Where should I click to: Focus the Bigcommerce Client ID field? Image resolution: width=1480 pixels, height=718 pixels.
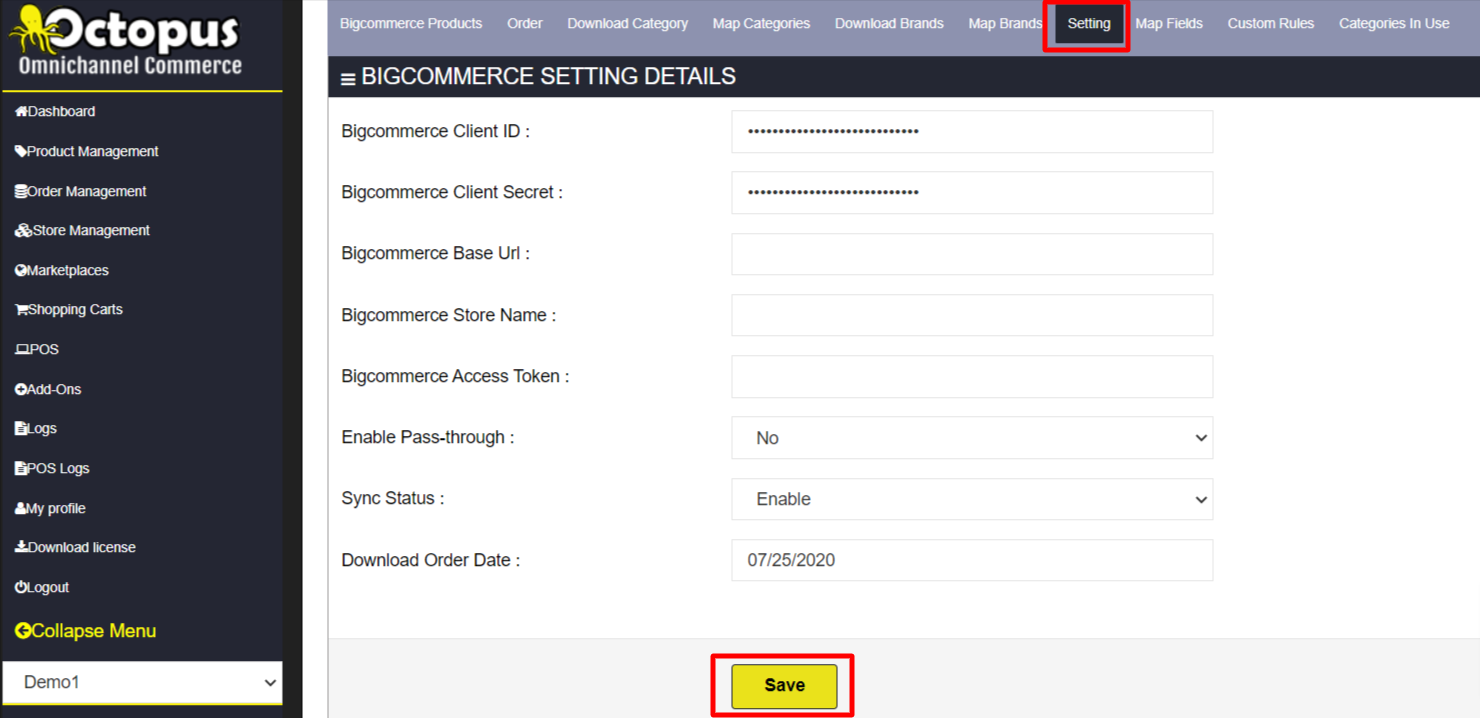click(972, 132)
